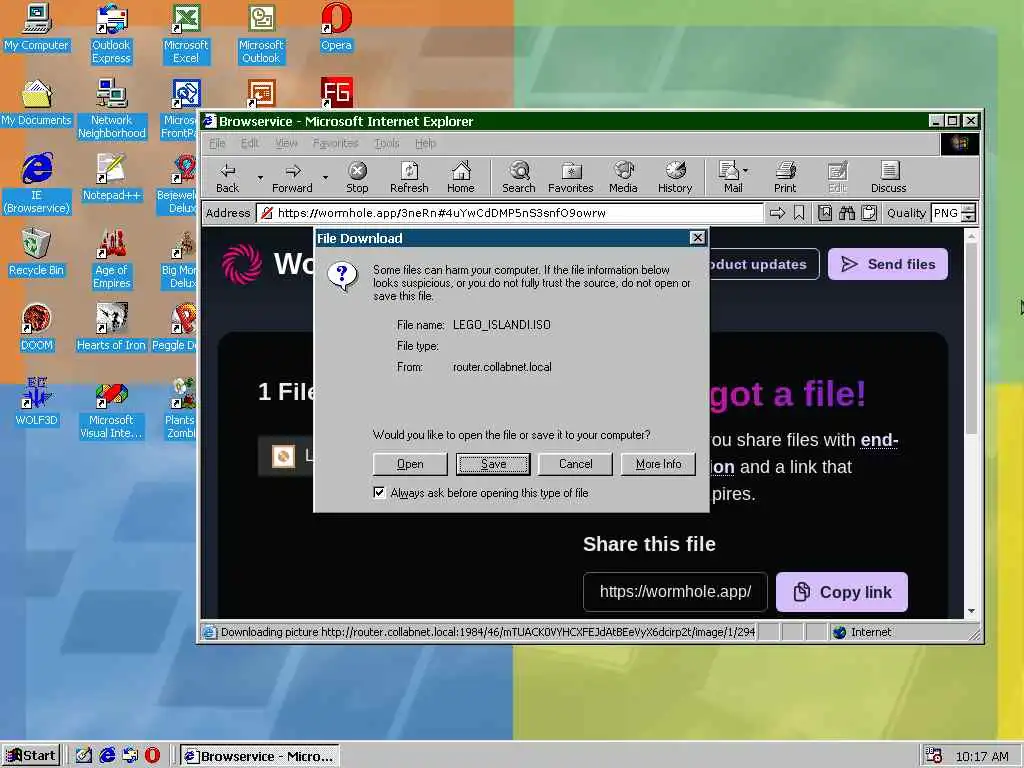
Task: Click the address bar URL field
Action: click(x=509, y=213)
